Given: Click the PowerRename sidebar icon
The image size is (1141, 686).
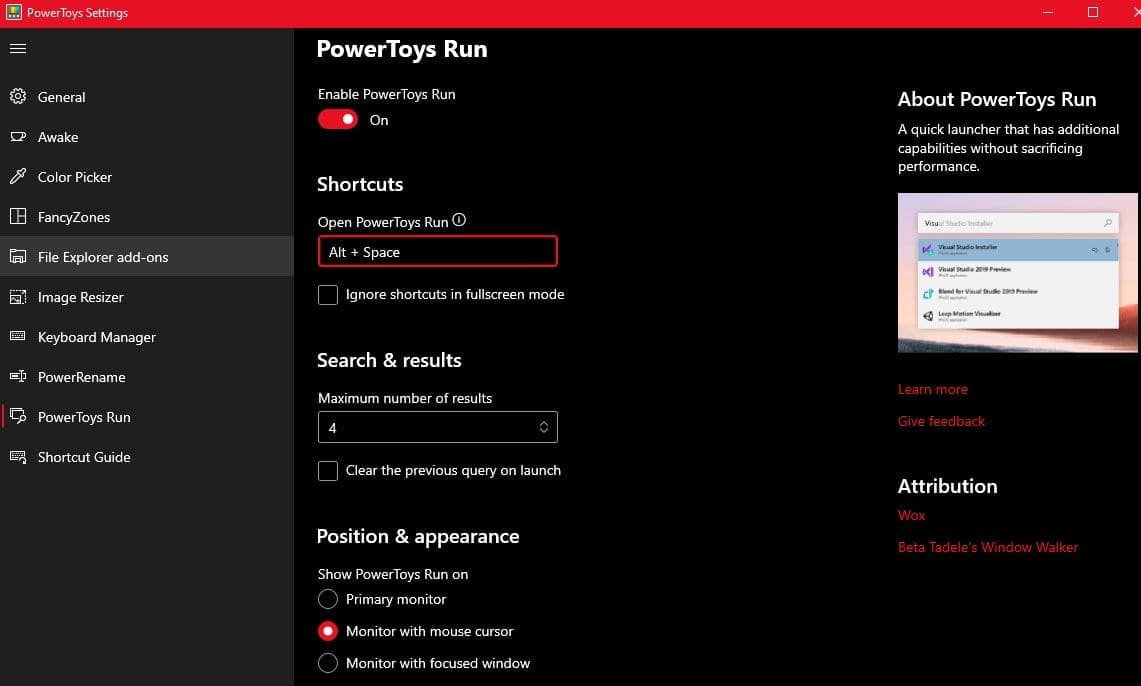Looking at the screenshot, I should pyautogui.click(x=18, y=377).
